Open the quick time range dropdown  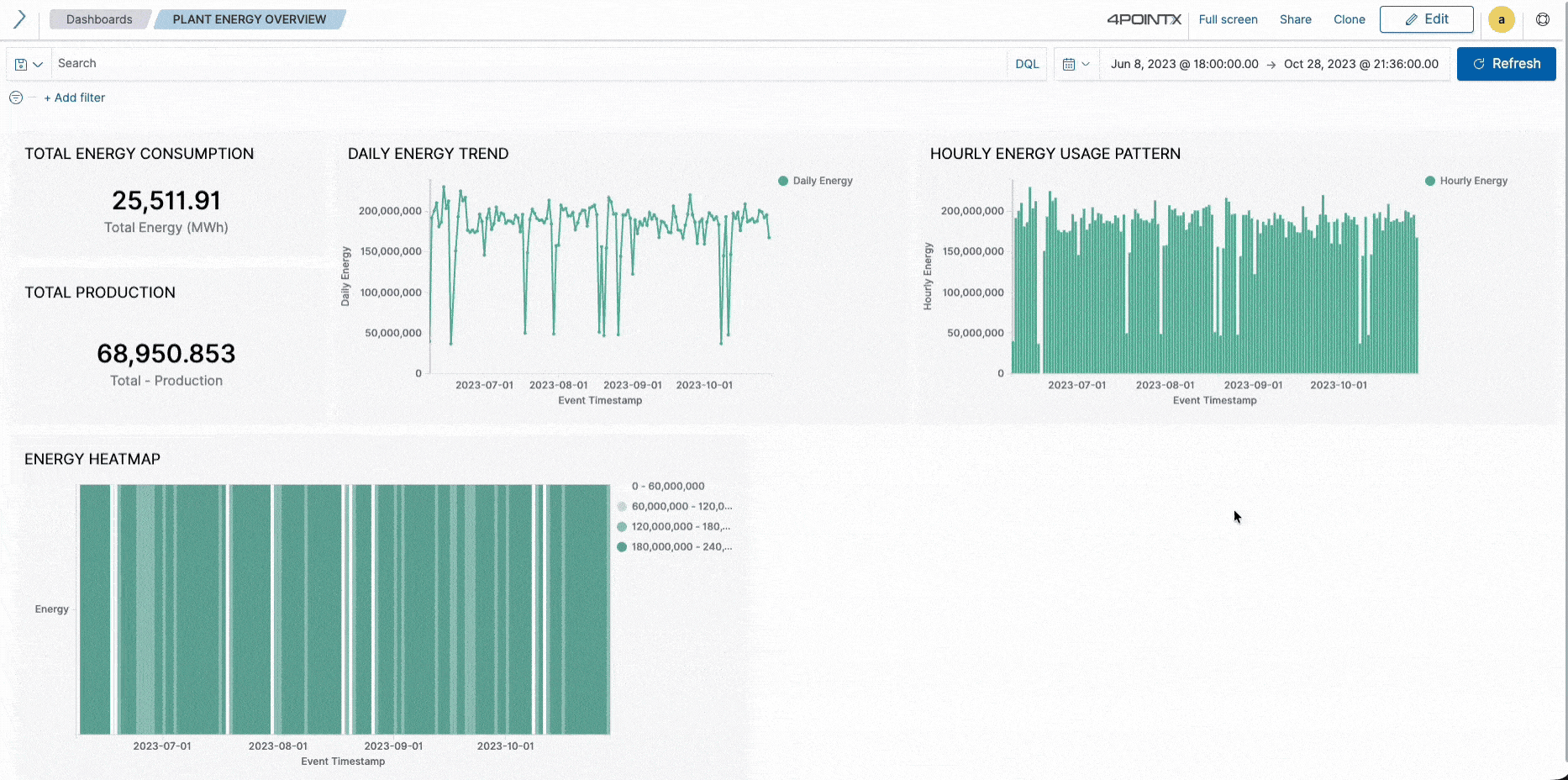click(1085, 63)
